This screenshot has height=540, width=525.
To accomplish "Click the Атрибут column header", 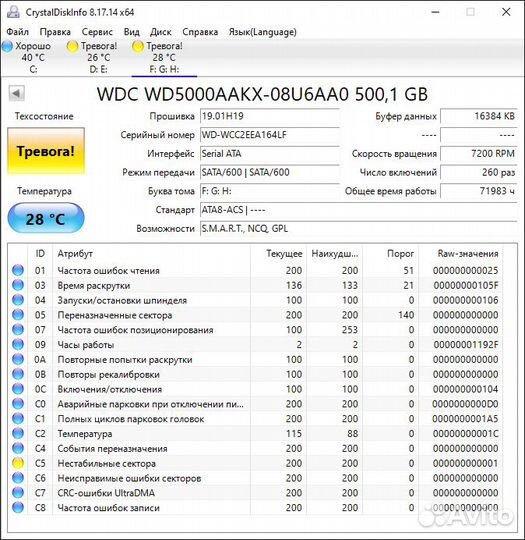I will point(152,254).
